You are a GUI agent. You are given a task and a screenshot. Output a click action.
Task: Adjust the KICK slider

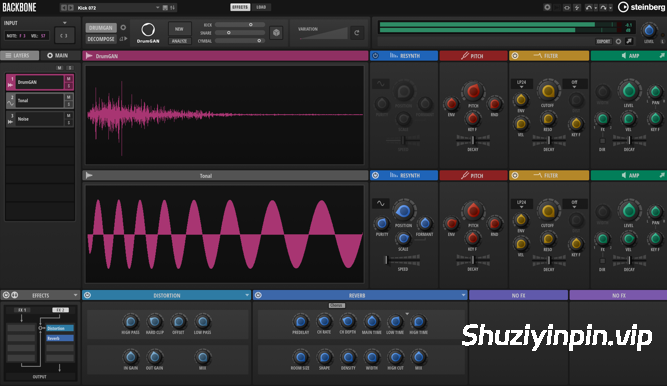tap(240, 25)
